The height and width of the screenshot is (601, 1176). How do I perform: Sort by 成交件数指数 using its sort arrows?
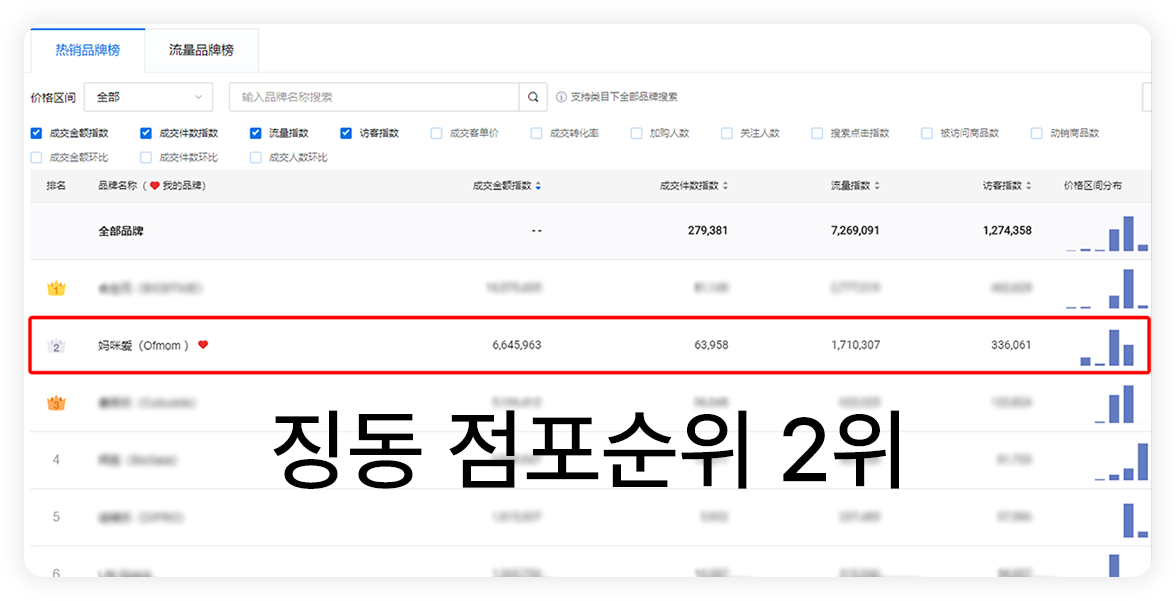pyautogui.click(x=724, y=186)
